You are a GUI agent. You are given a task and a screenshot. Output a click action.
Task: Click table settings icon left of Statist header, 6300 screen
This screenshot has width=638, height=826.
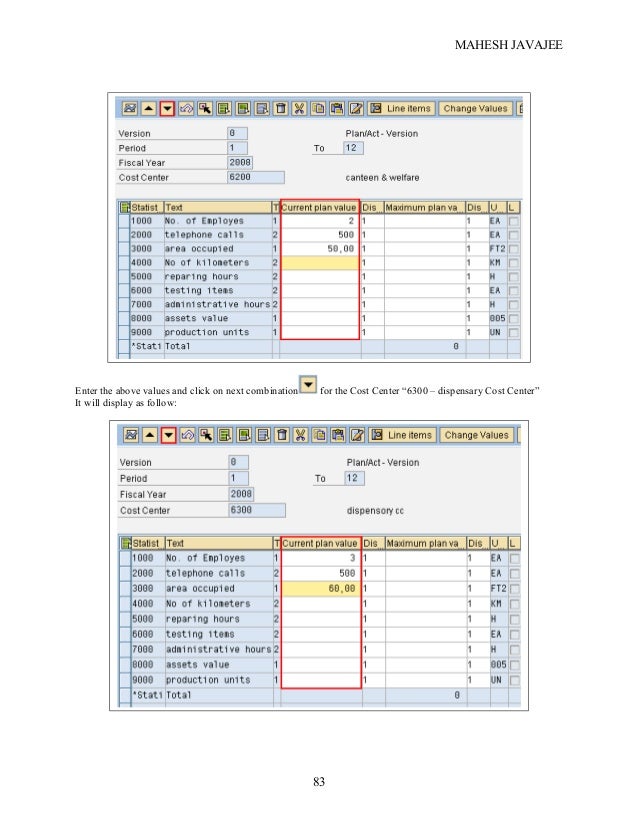tap(126, 543)
